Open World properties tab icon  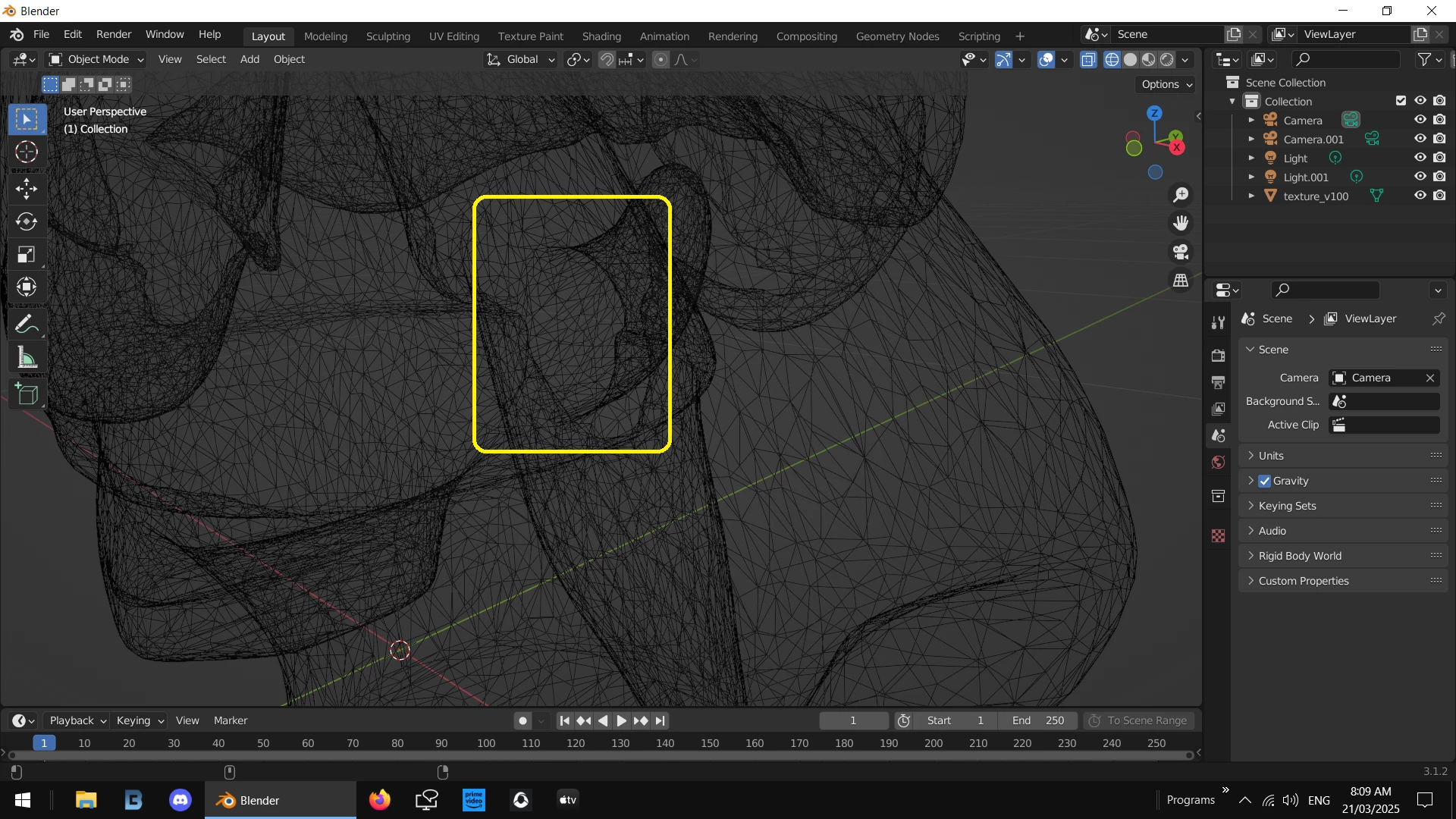tap(1219, 463)
